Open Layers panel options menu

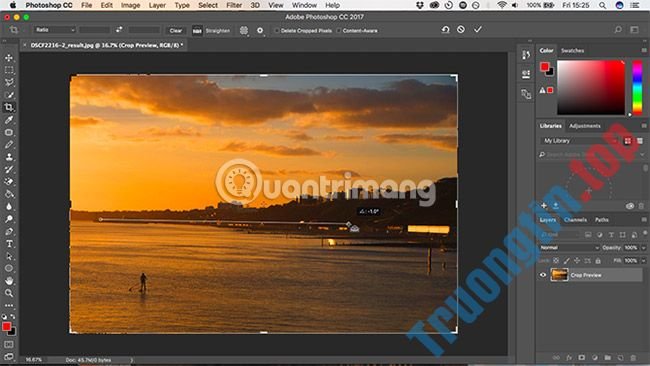pos(644,219)
